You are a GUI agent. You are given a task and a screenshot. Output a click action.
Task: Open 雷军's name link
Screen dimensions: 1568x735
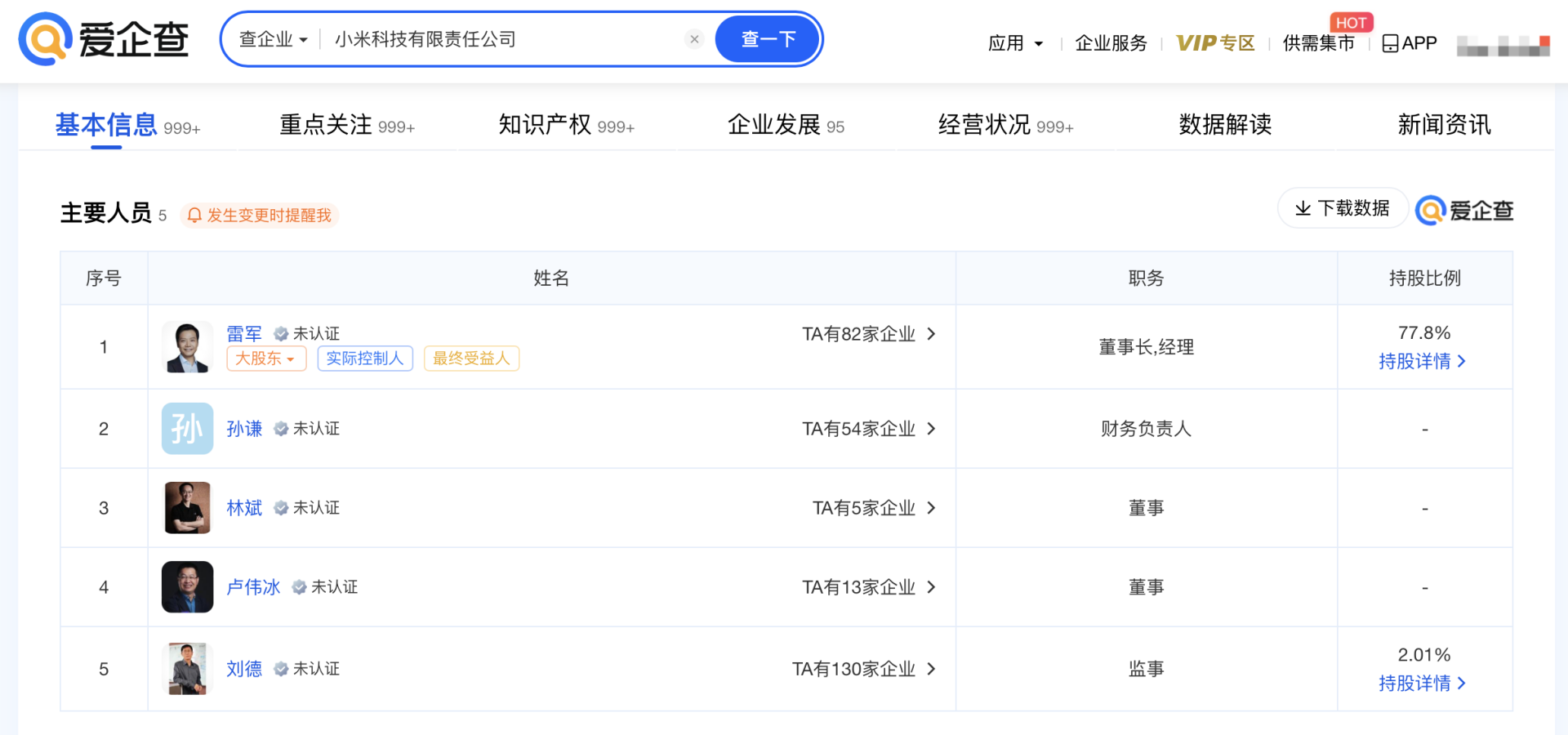244,334
